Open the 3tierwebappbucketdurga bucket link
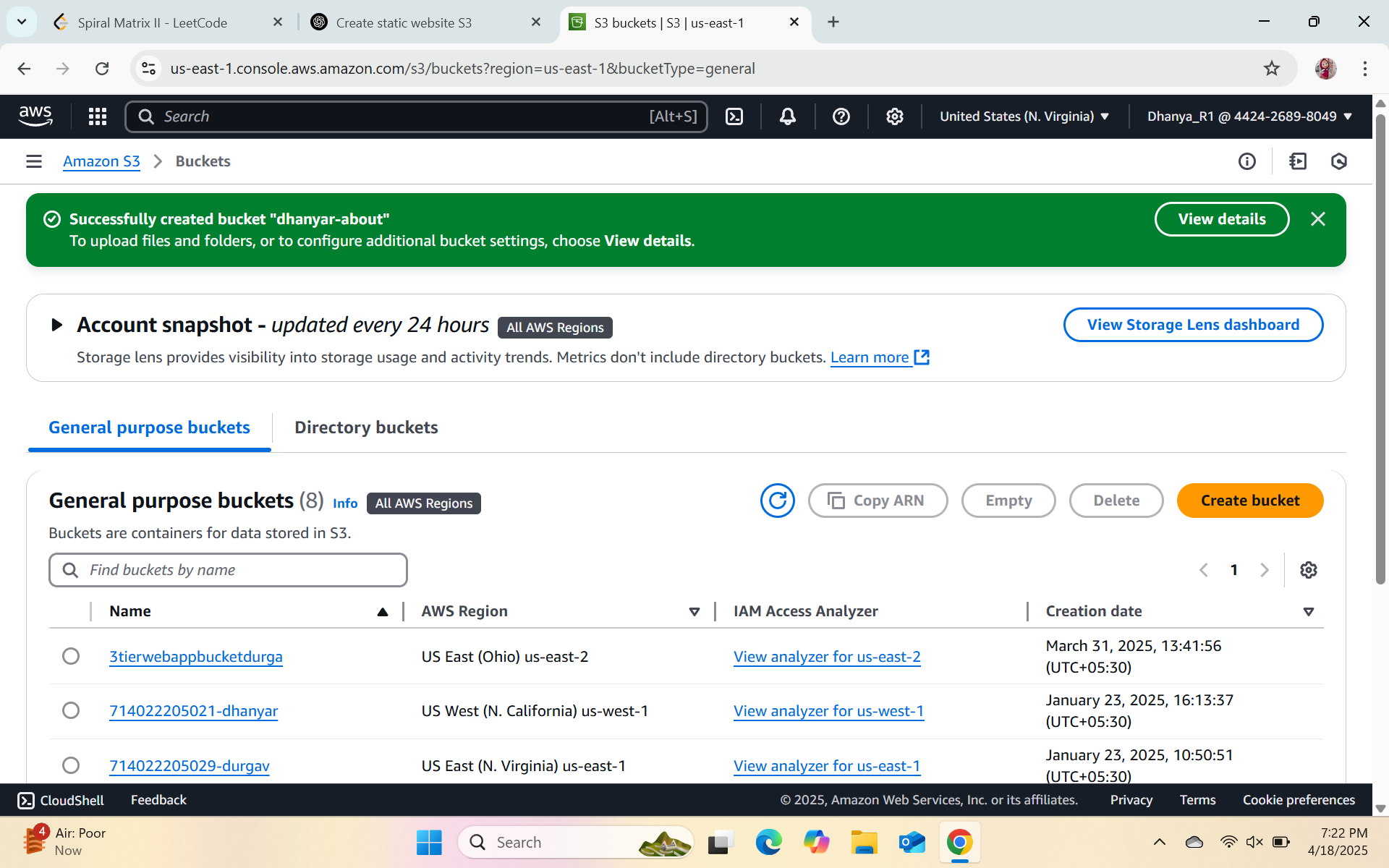The height and width of the screenshot is (868, 1389). tap(196, 657)
